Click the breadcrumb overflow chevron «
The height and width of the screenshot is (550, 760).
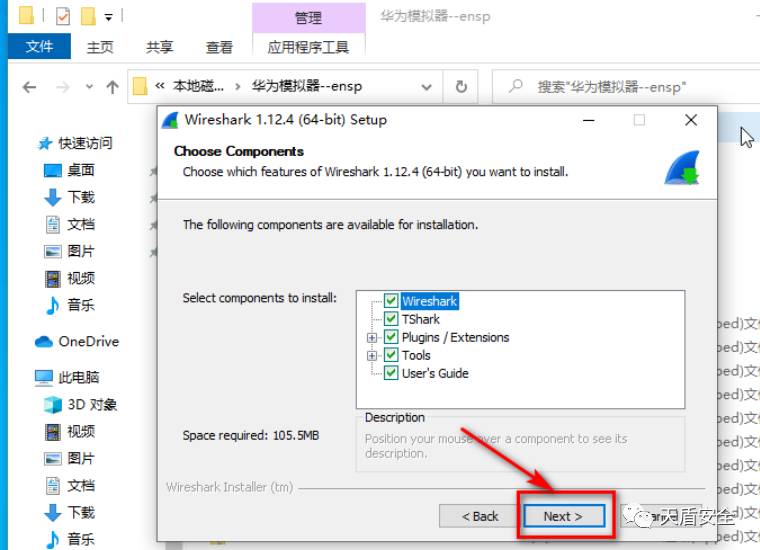pyautogui.click(x=160, y=86)
